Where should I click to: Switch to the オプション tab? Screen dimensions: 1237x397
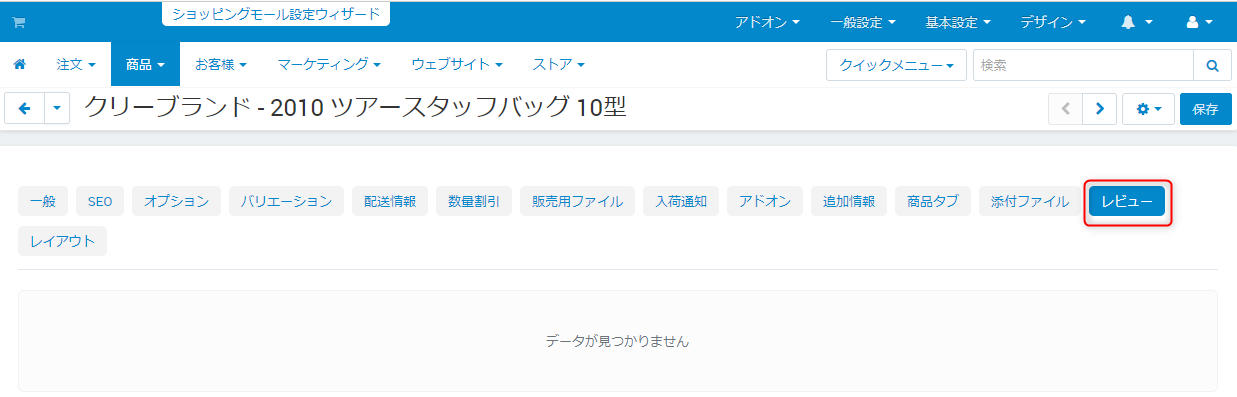click(176, 201)
